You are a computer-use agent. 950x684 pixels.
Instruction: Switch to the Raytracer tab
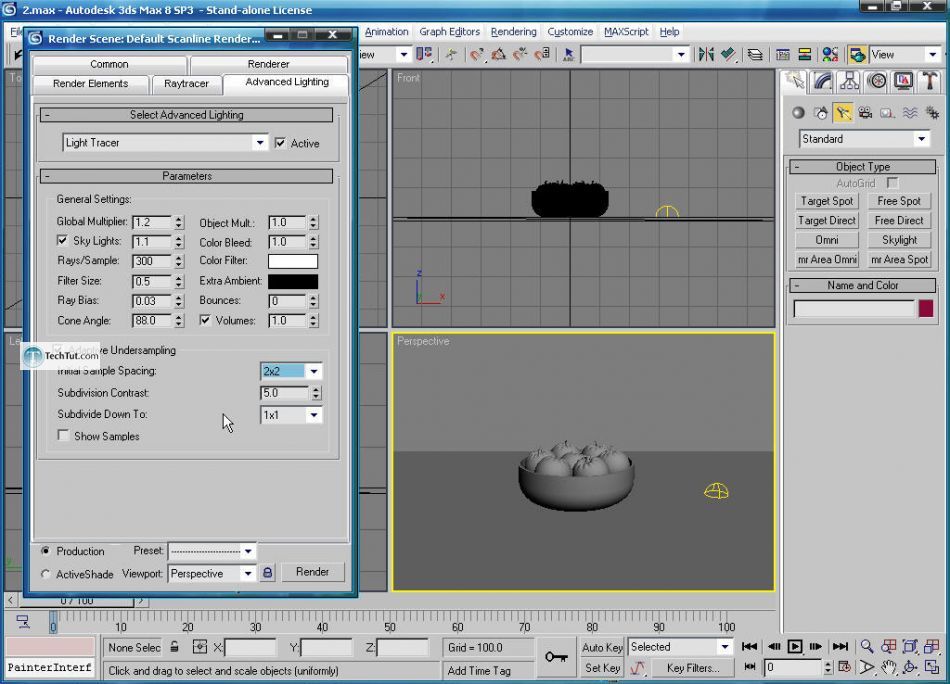(x=186, y=84)
